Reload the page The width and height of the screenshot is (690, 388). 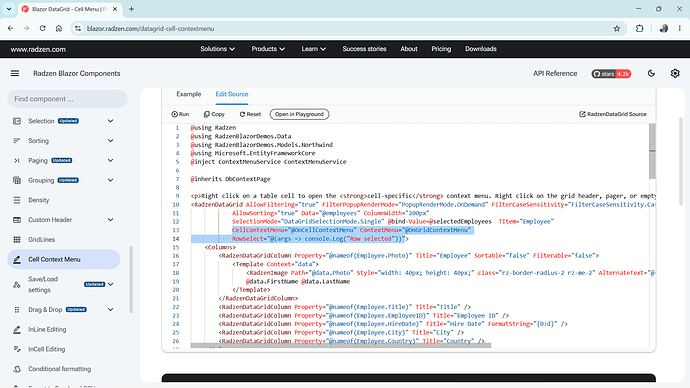coord(42,29)
